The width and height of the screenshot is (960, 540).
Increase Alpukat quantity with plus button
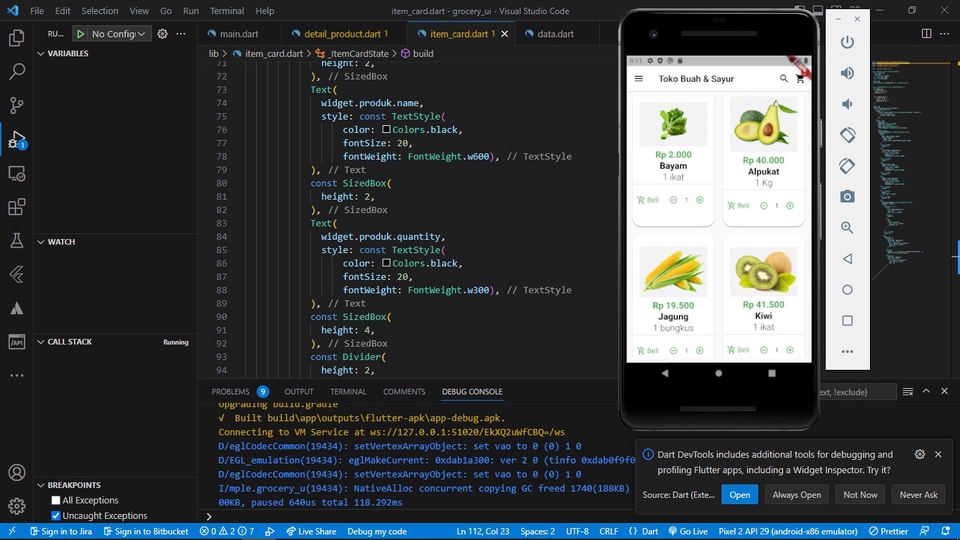coord(790,206)
